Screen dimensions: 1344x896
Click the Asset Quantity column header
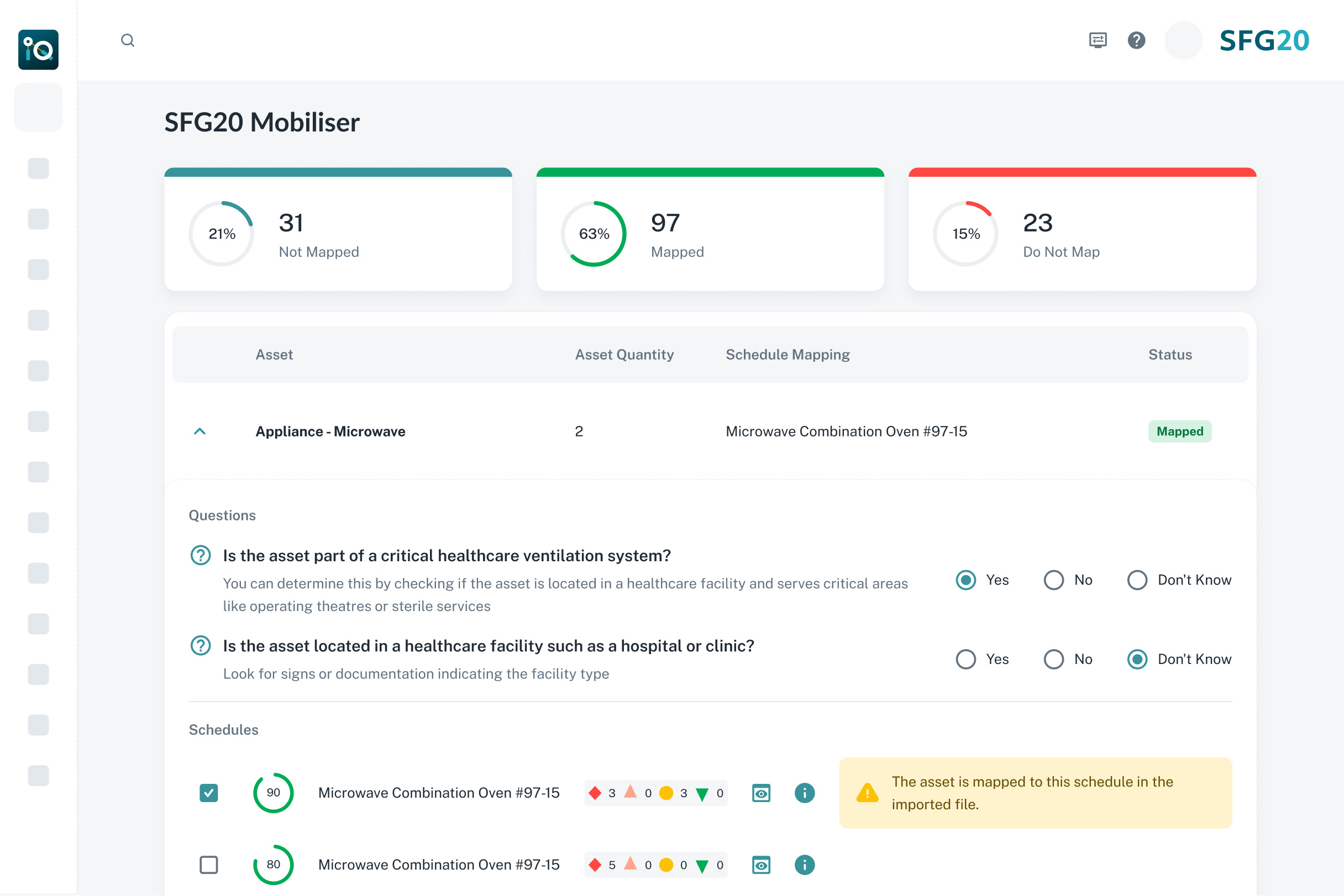click(624, 354)
